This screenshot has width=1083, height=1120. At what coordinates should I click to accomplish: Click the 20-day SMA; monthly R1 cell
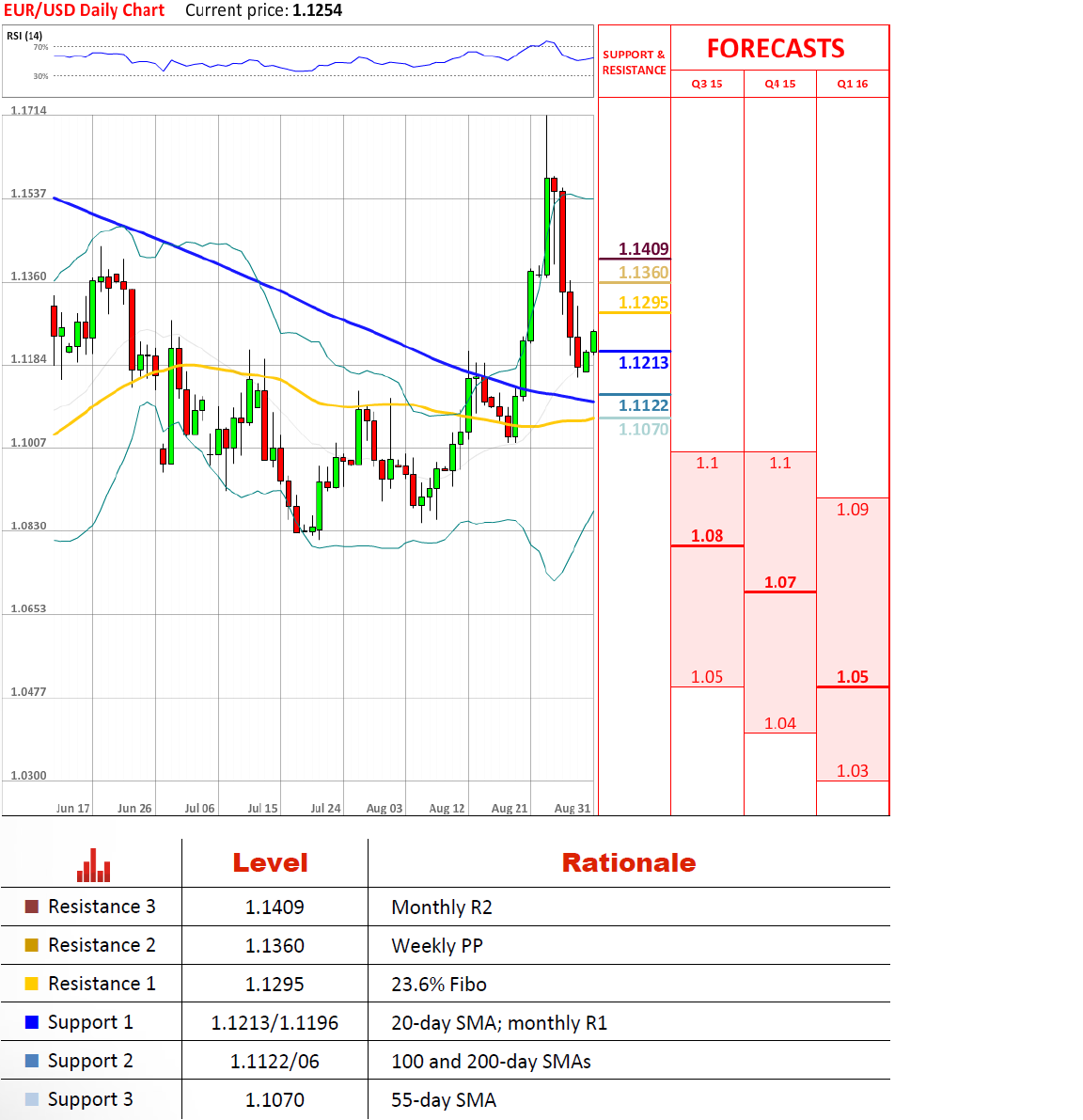coord(499,1023)
